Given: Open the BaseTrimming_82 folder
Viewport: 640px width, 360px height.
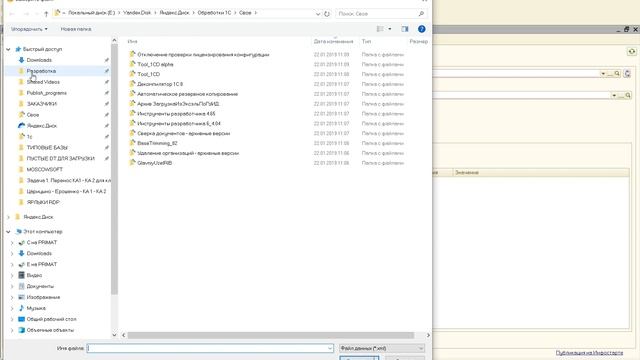Looking at the screenshot, I should point(157,143).
